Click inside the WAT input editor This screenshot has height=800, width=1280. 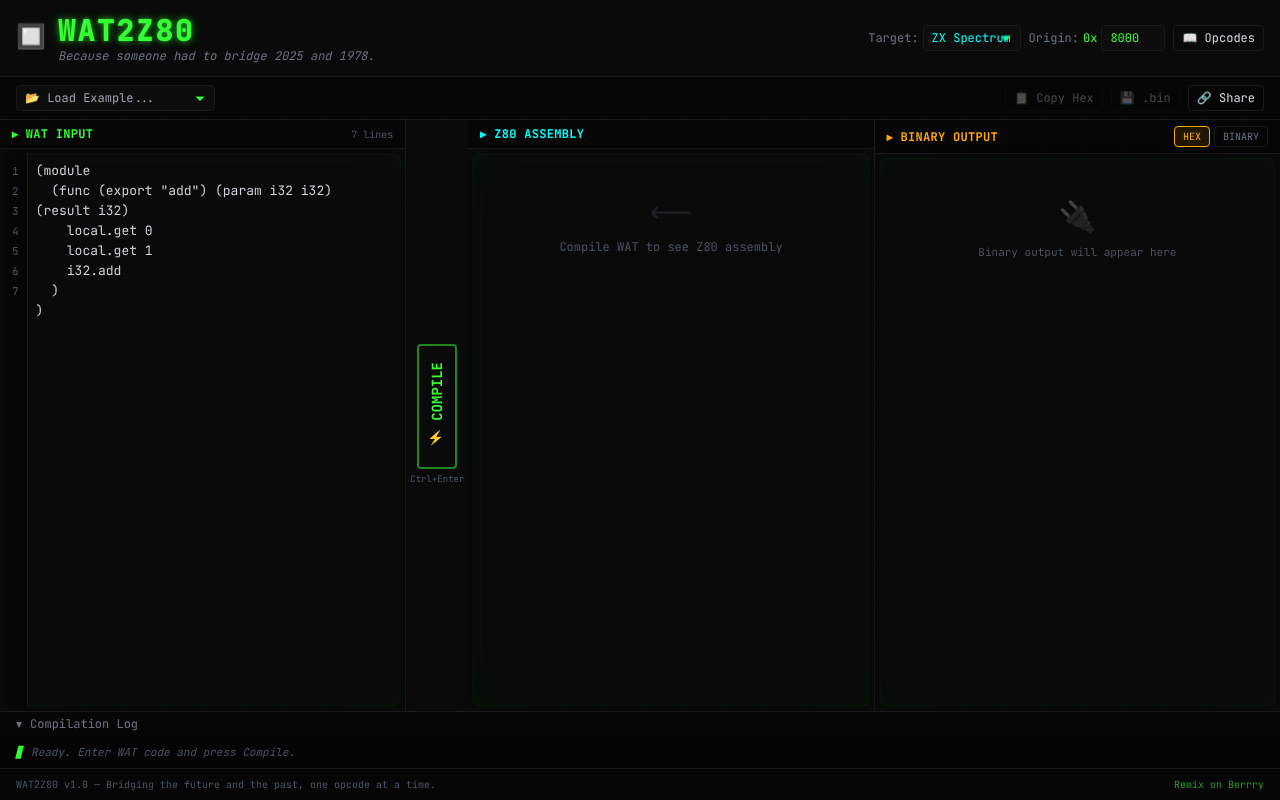[x=215, y=430]
